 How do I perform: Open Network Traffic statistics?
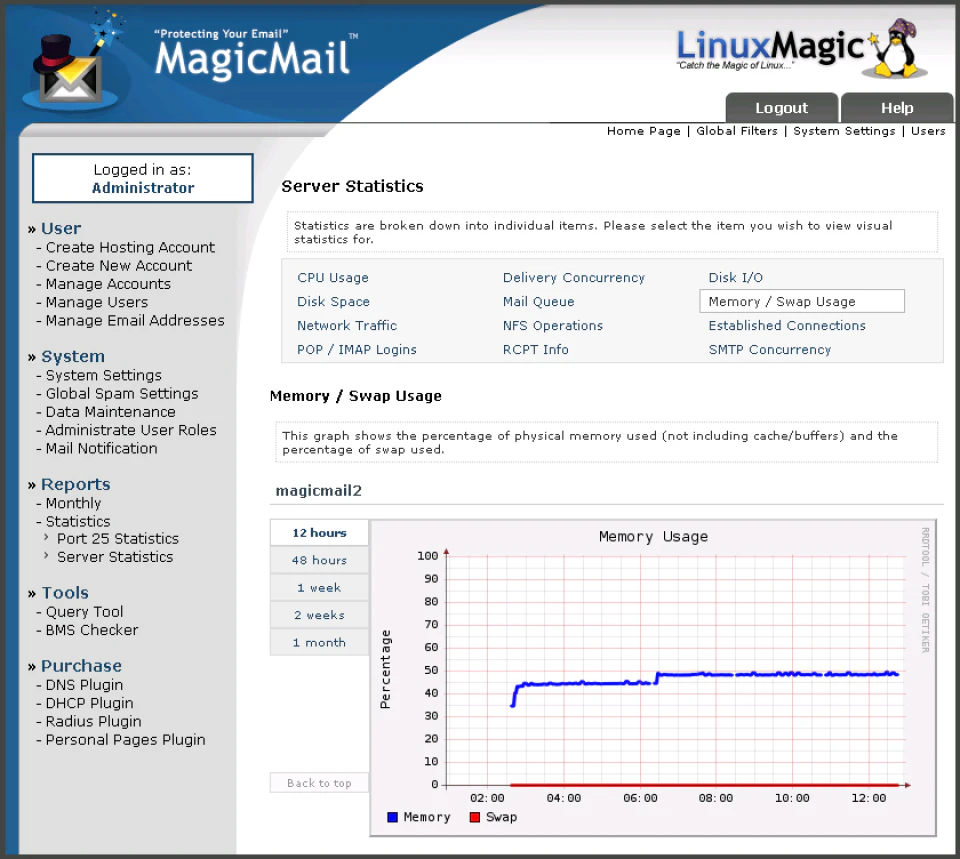(346, 325)
